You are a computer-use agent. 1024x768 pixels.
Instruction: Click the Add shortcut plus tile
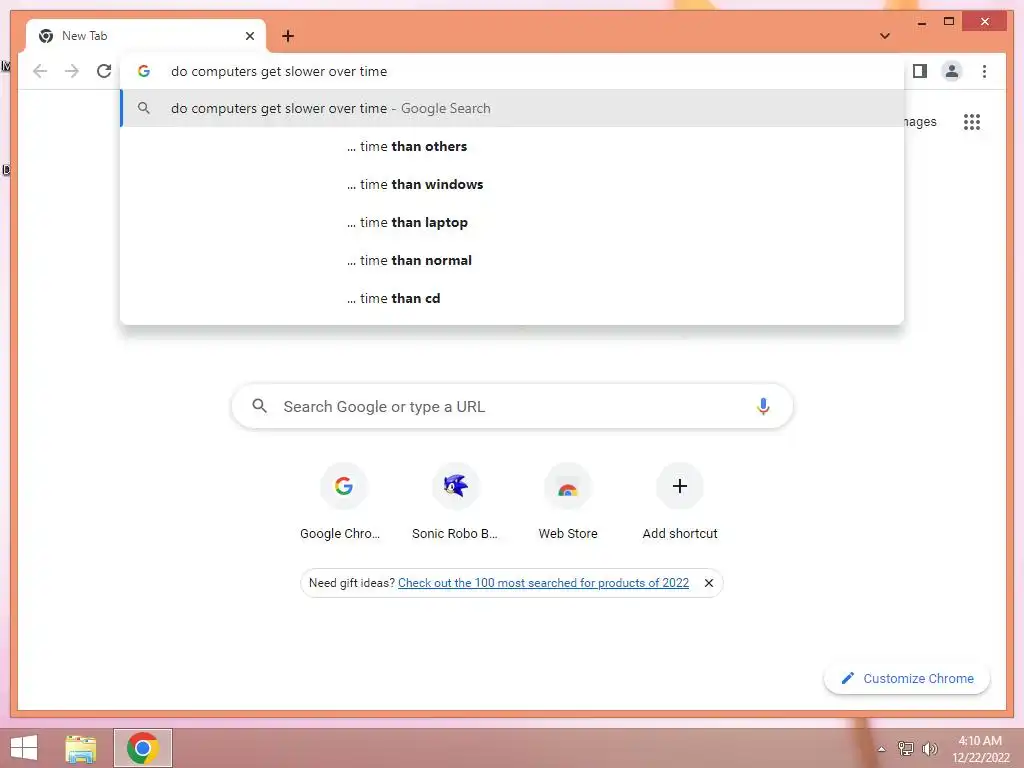click(x=680, y=502)
